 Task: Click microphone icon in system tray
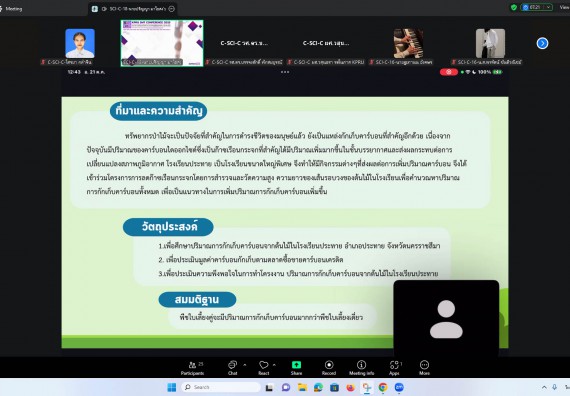(555, 388)
